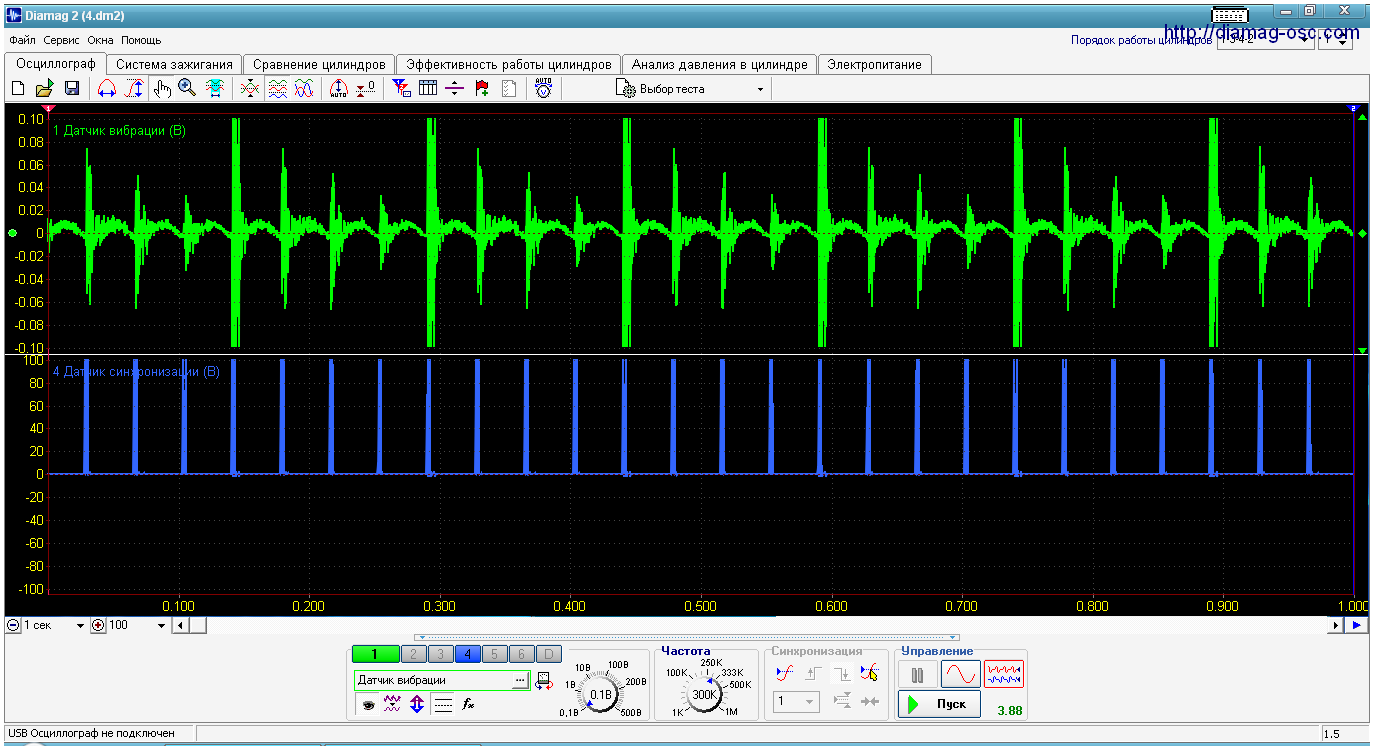
Task: Select the dual waveform recorder mode button
Action: coord(1004,675)
